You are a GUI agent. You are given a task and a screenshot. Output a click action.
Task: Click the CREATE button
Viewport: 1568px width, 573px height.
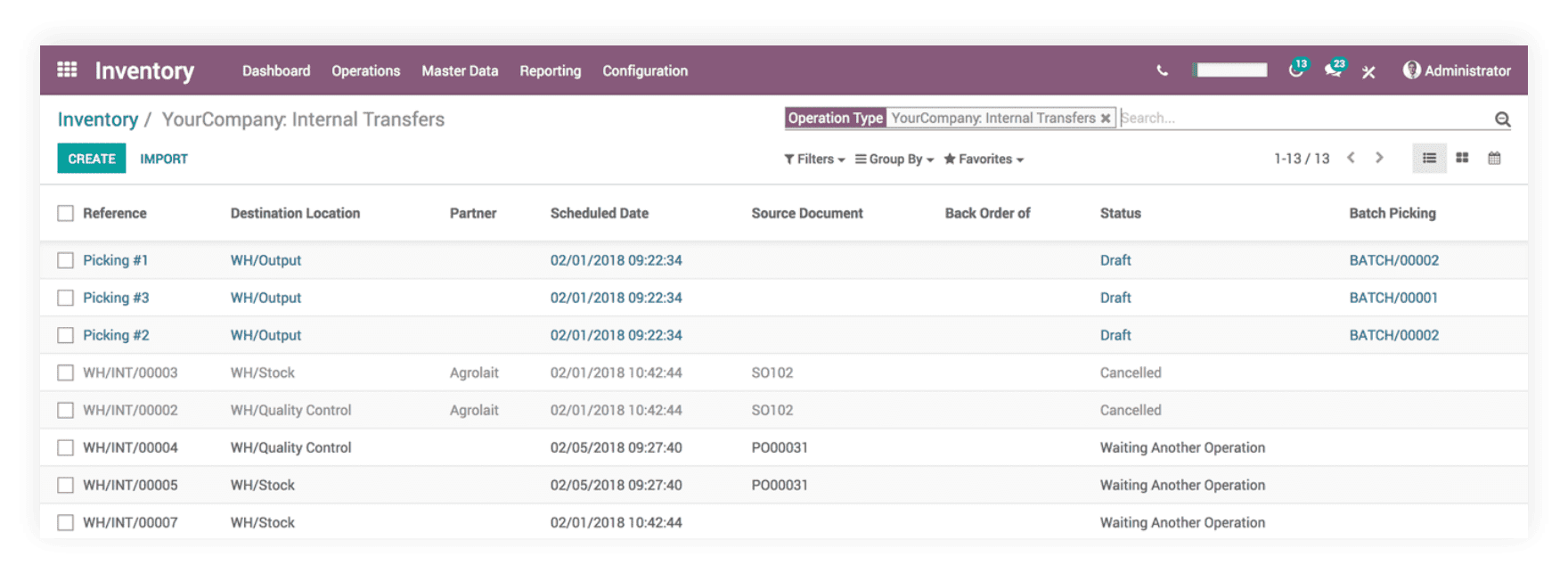tap(92, 159)
